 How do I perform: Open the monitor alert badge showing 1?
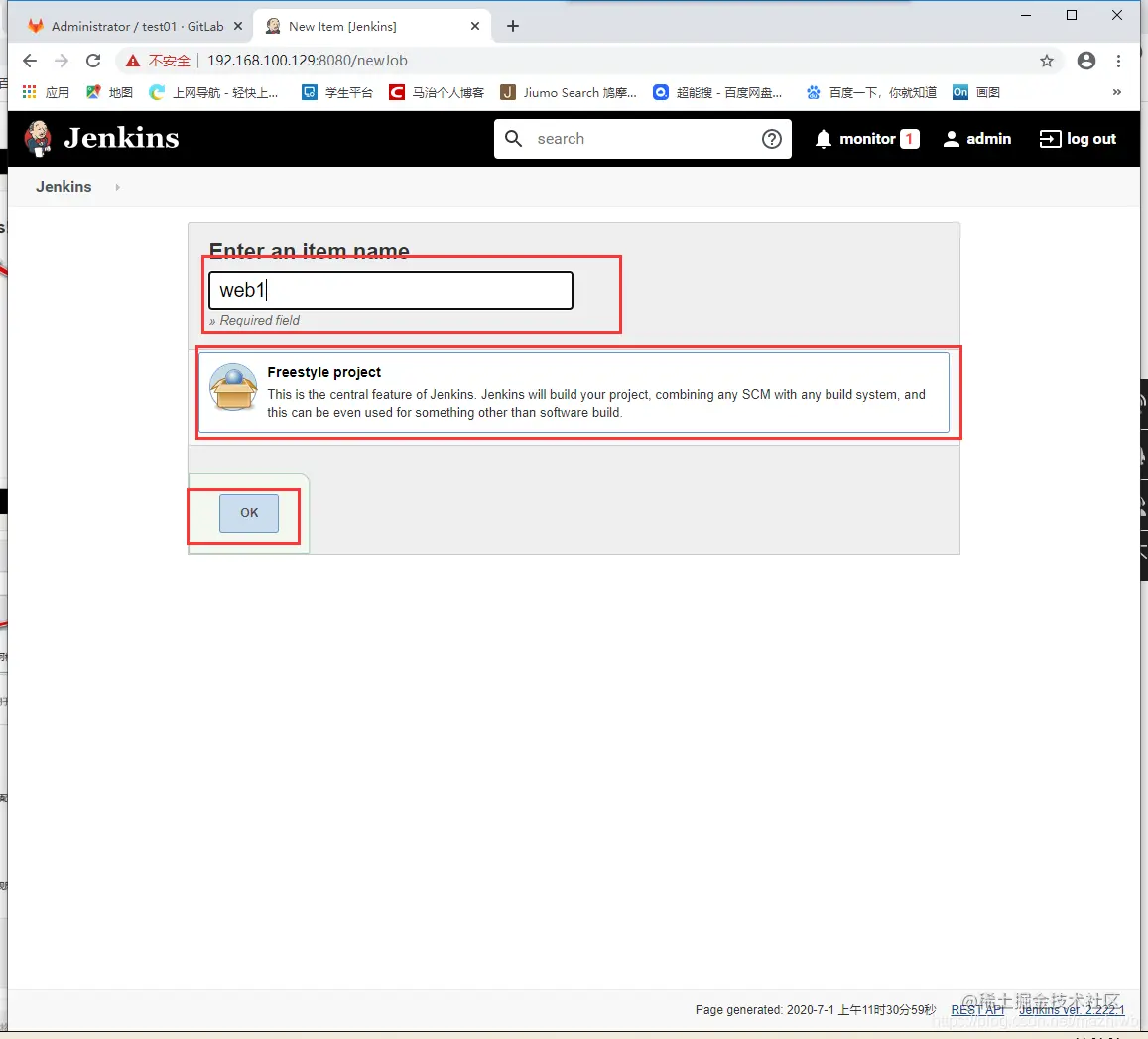click(x=909, y=138)
